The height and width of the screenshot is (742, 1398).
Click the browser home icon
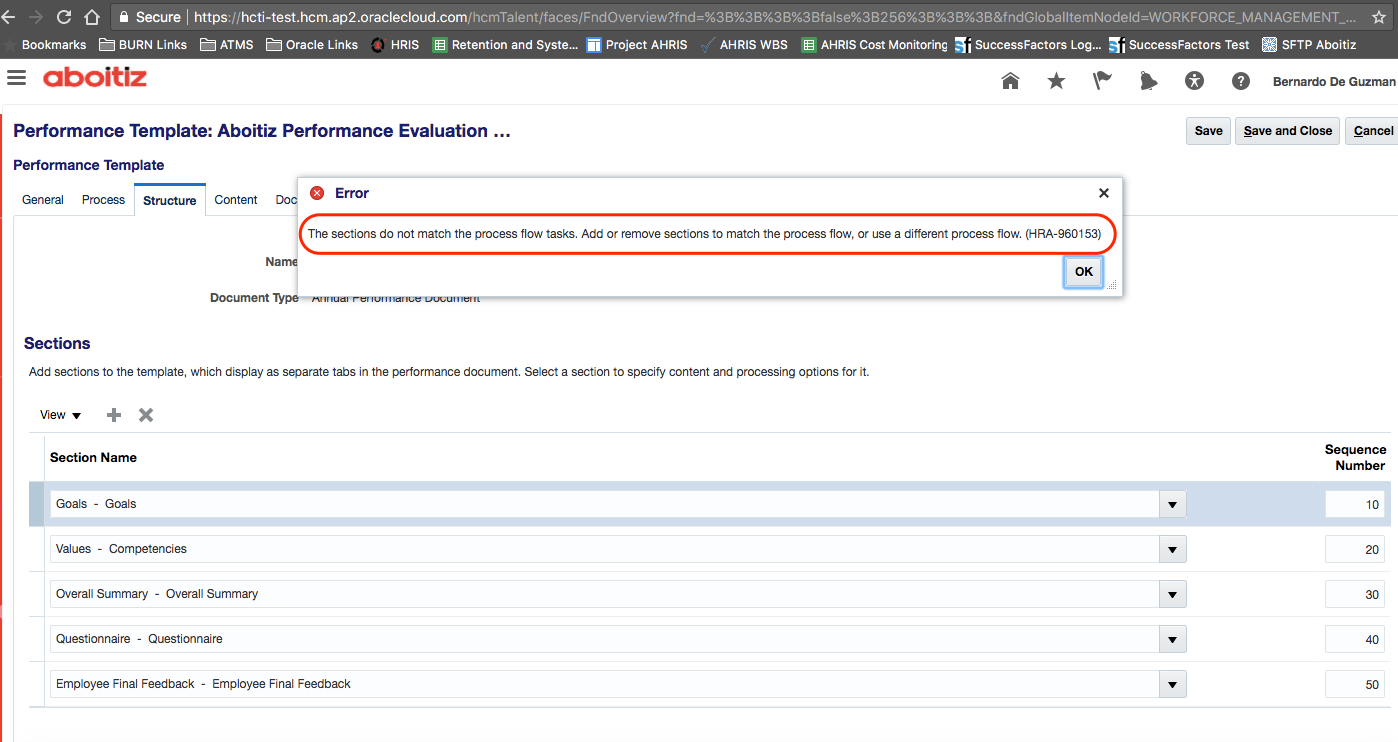coord(92,17)
